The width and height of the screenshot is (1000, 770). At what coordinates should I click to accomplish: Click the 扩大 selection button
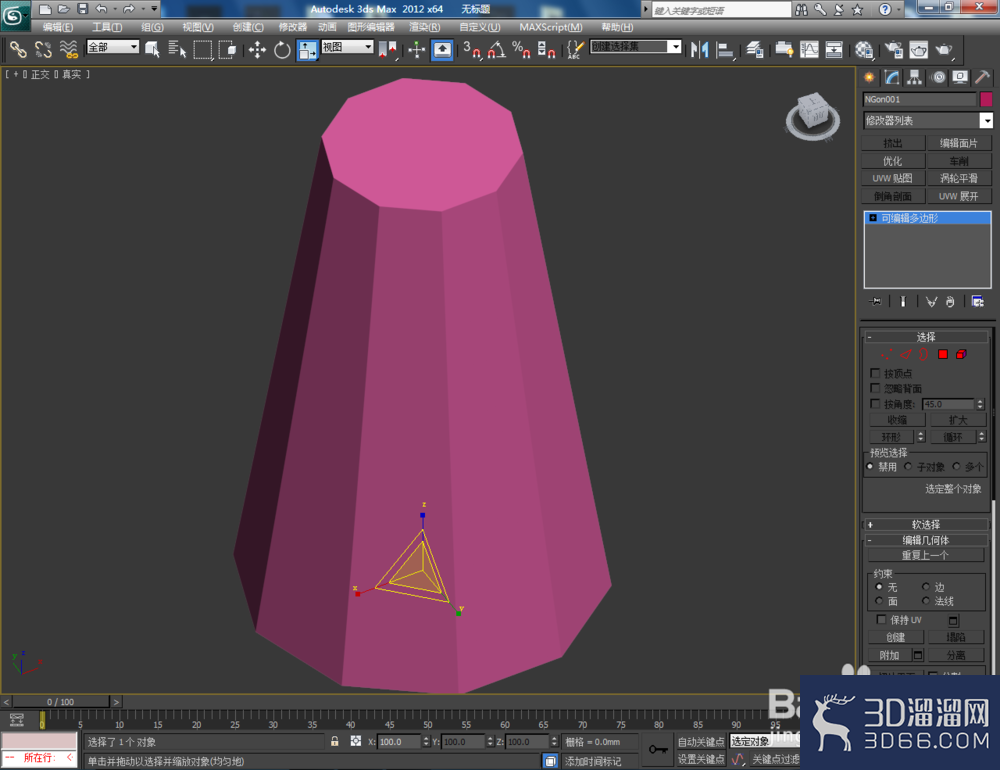point(958,420)
